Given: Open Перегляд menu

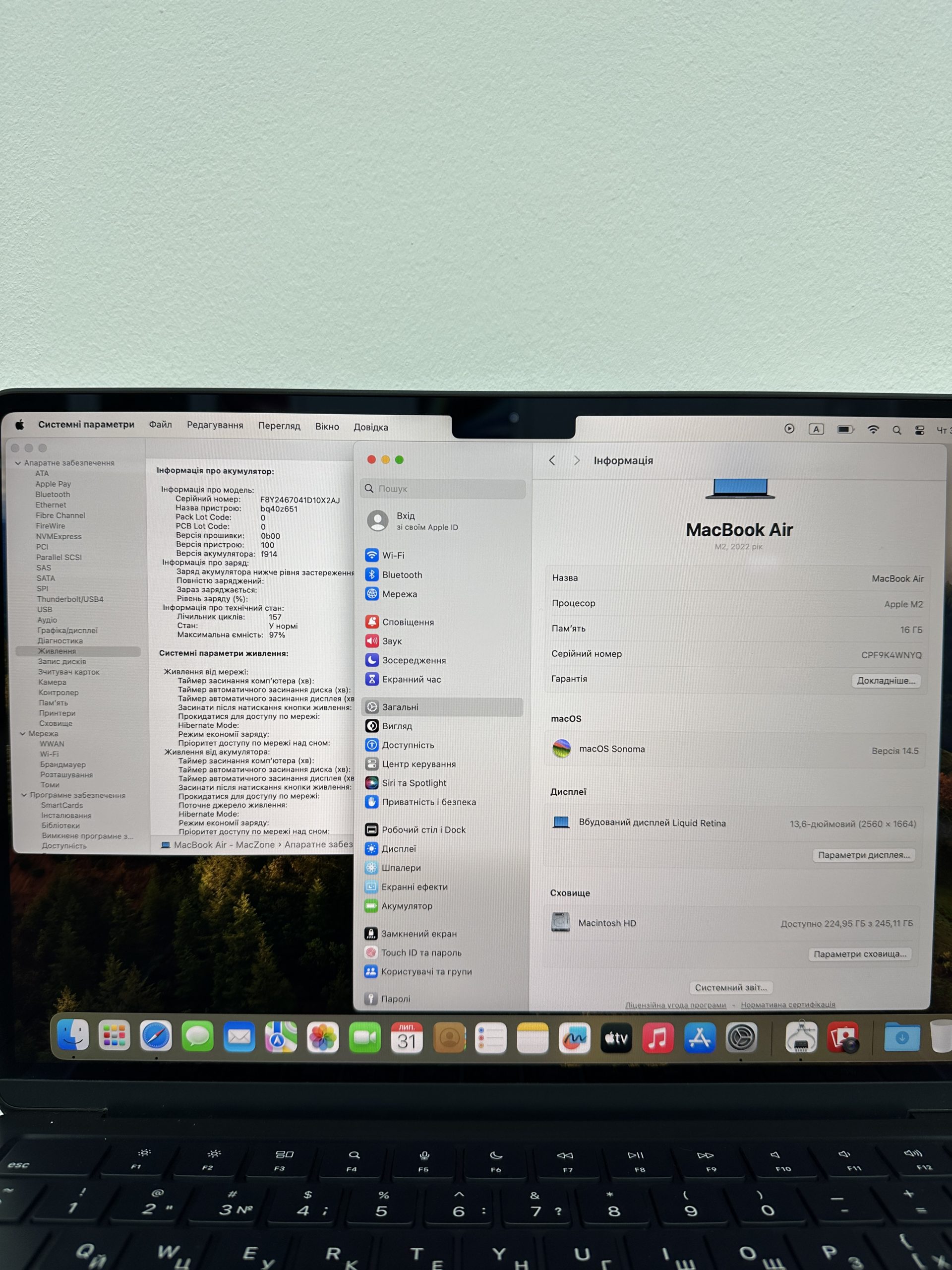Looking at the screenshot, I should pos(279,426).
